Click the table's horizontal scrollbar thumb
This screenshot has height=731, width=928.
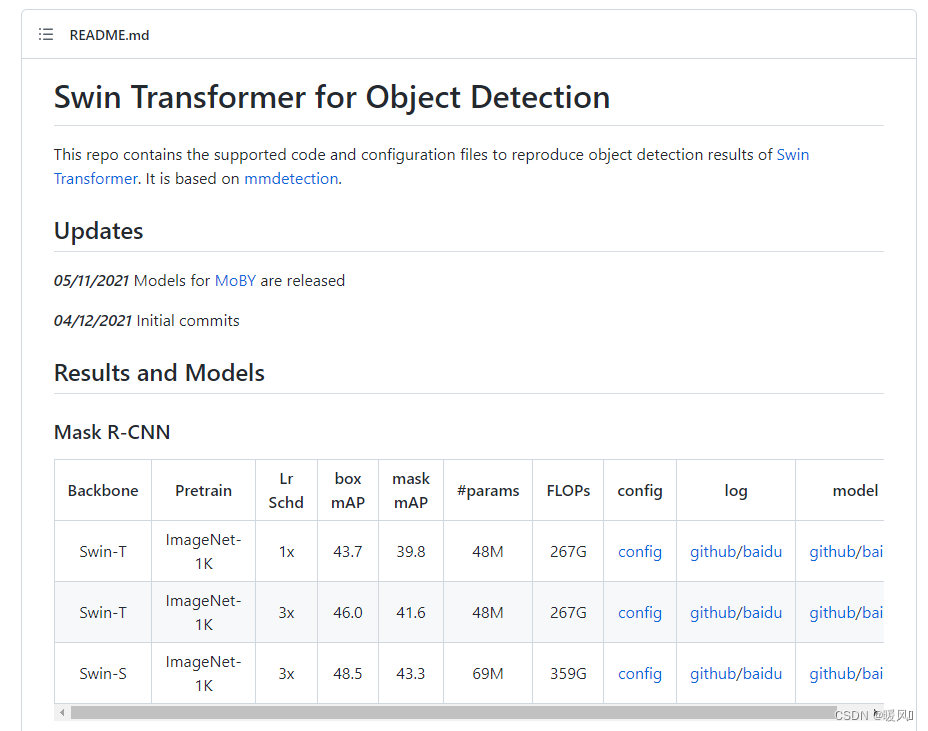(450, 713)
